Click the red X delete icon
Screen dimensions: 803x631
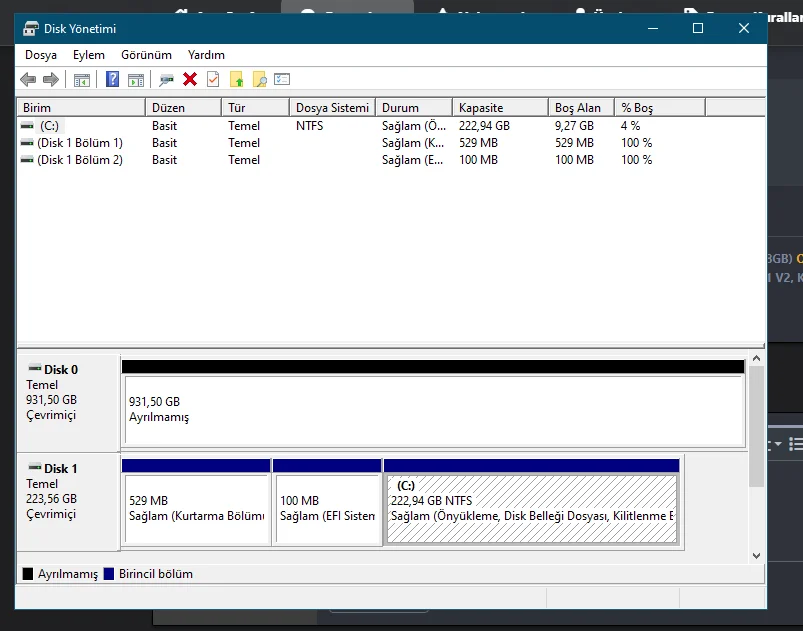point(190,79)
